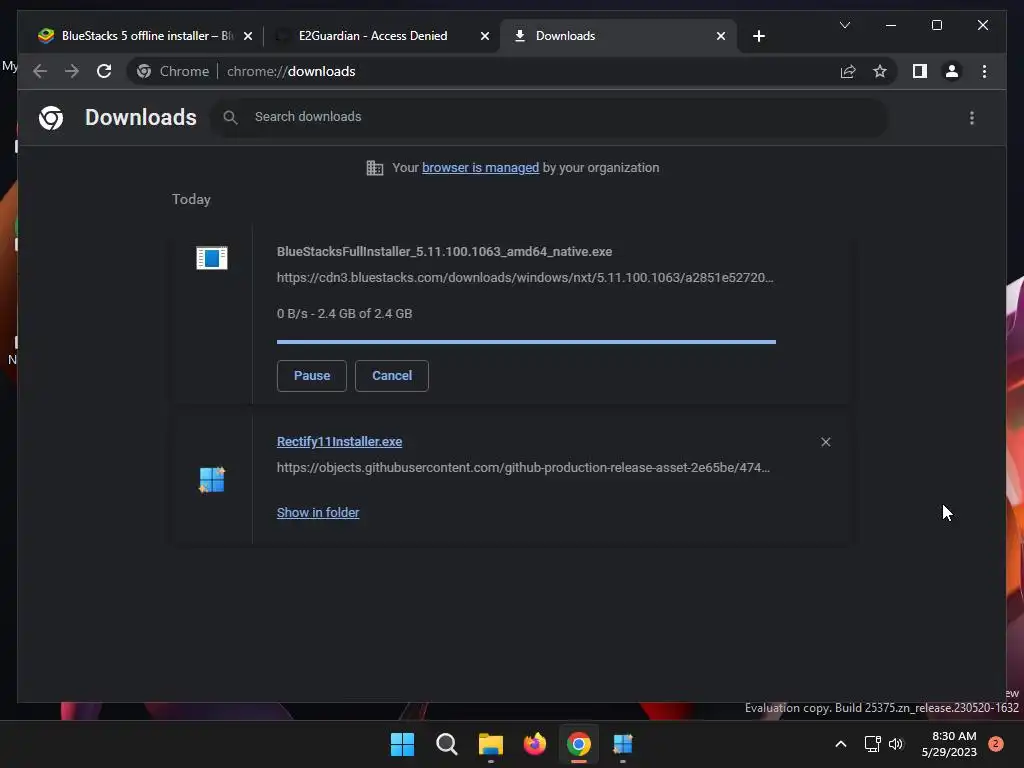Maximize the Chrome window
The image size is (1024, 768).
pos(936,25)
